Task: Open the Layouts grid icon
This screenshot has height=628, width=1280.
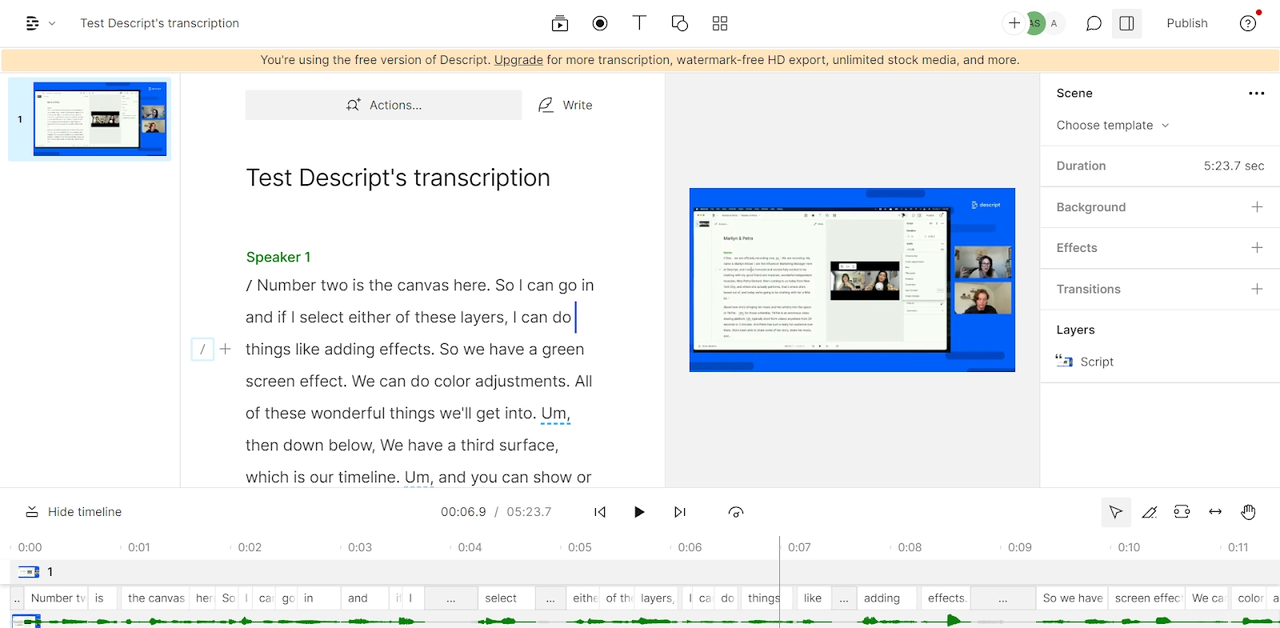Action: pos(719,23)
